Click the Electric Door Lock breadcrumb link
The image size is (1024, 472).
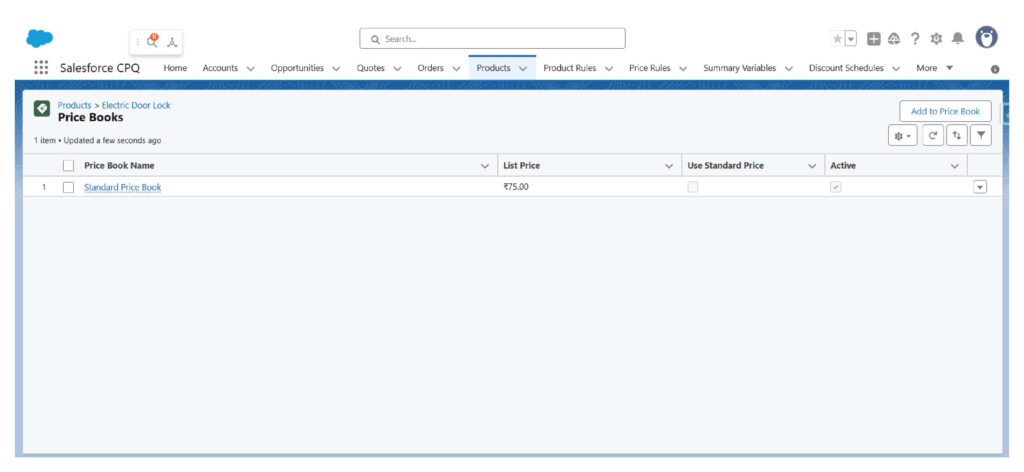click(136, 105)
